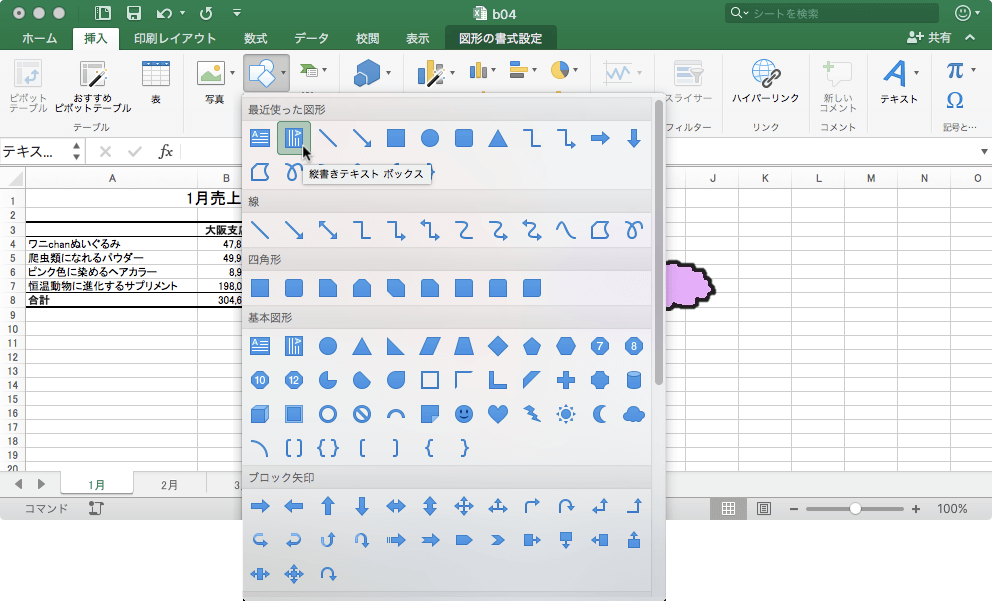992x601 pixels.
Task: Insert the lightning bolt shape
Action: 531,414
